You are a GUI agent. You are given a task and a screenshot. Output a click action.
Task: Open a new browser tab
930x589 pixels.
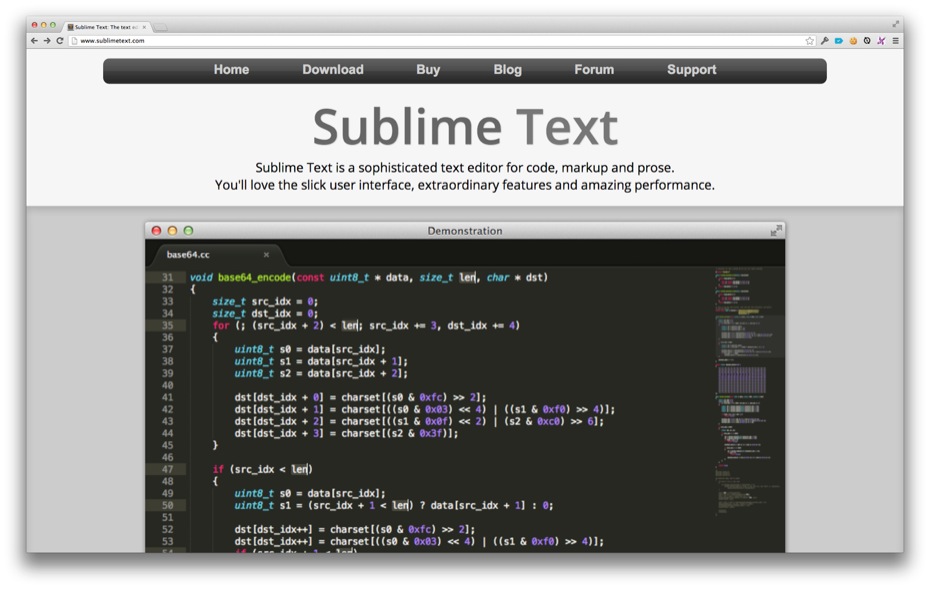pos(161,27)
